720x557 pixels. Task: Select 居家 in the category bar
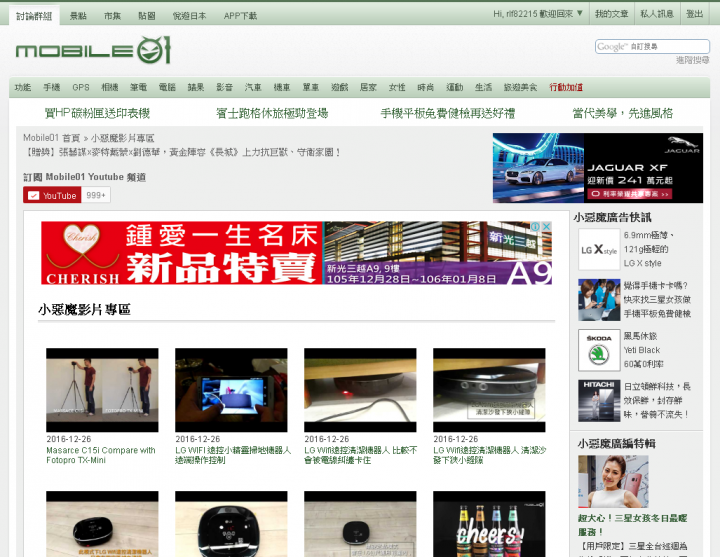(368, 87)
